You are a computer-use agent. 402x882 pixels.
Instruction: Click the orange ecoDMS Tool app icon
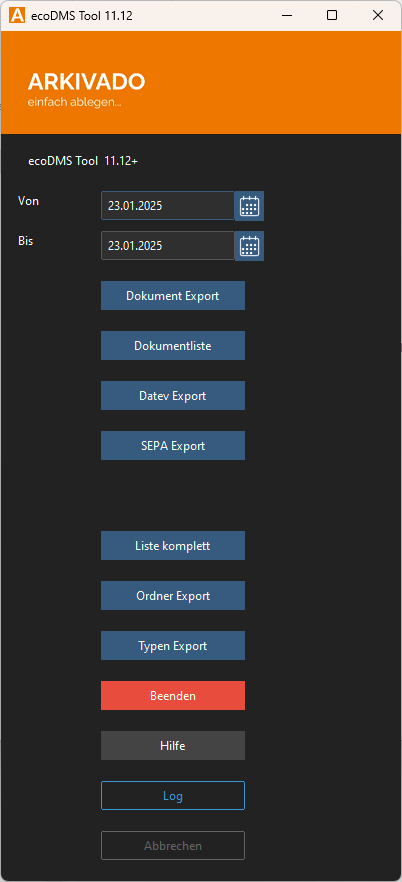[17, 15]
